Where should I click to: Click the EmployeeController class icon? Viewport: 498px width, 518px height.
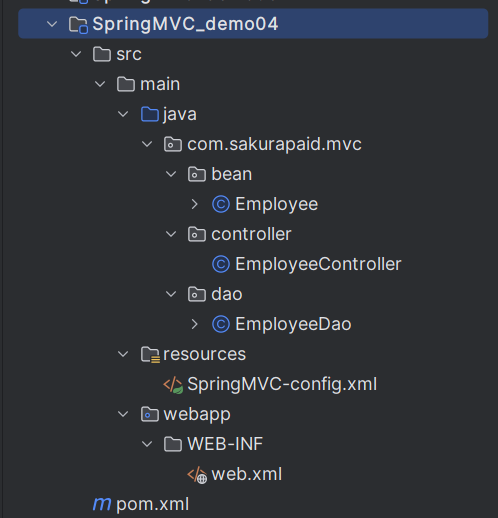(221, 264)
